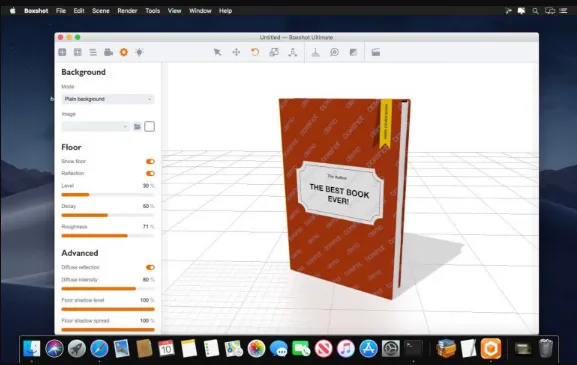This screenshot has height=365, width=577.
Task: Adjust the Roughness slider
Action: (108, 236)
